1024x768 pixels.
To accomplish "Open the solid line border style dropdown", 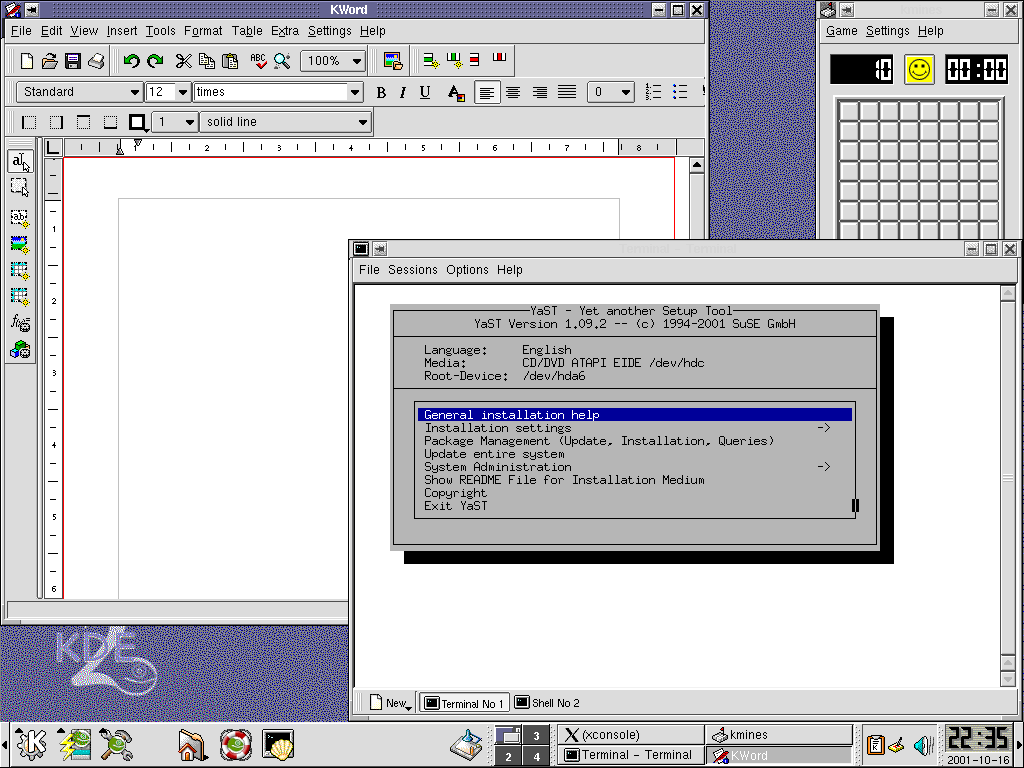I will point(286,122).
